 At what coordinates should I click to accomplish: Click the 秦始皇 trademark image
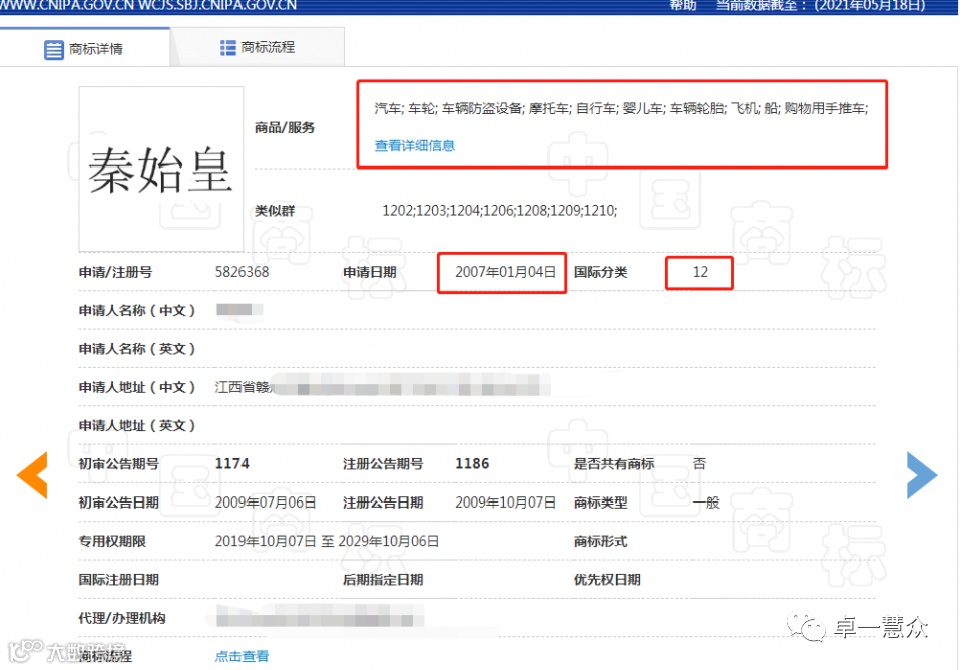point(161,169)
